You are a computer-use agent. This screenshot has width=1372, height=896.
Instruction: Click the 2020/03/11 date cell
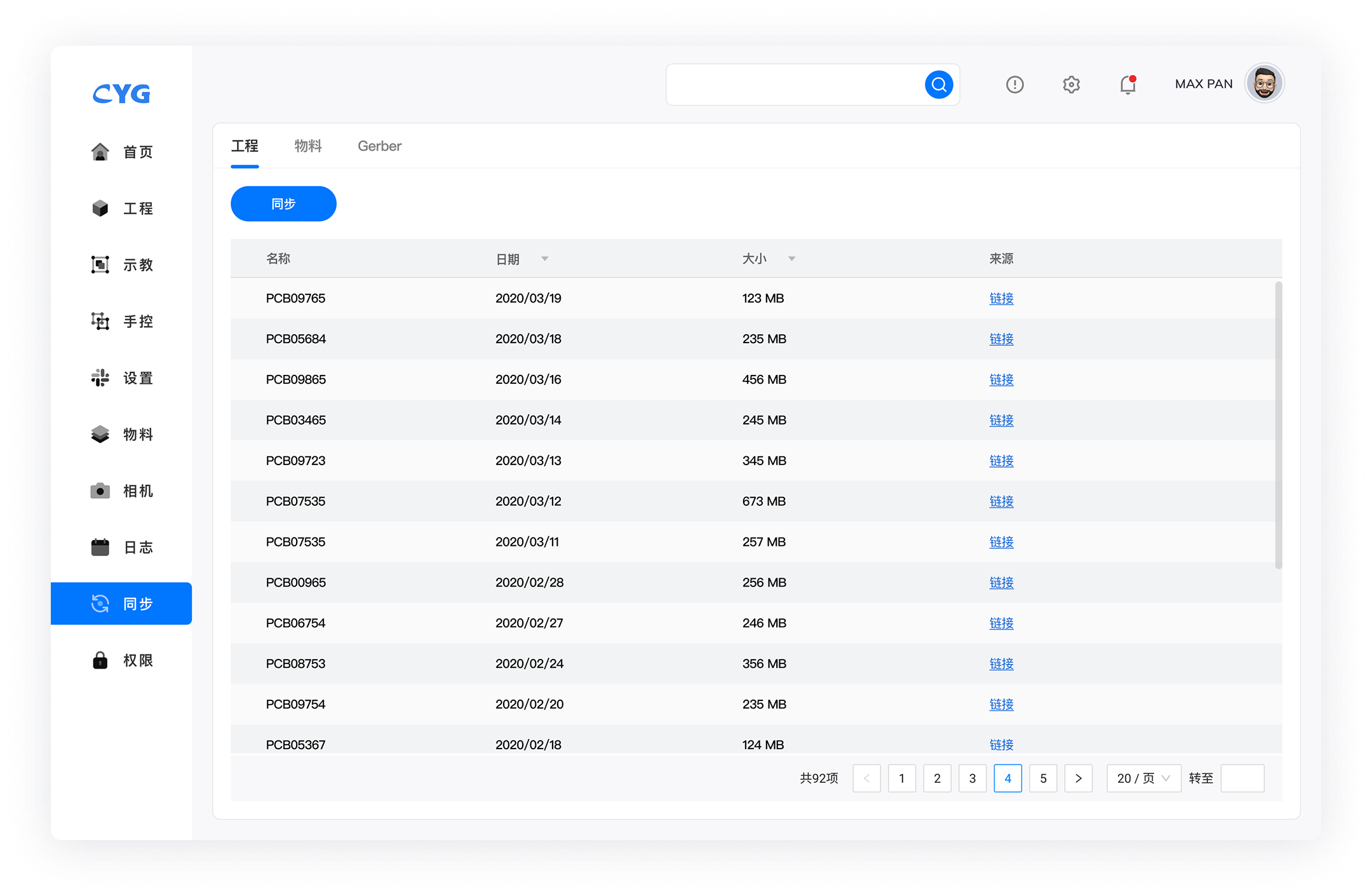point(527,542)
